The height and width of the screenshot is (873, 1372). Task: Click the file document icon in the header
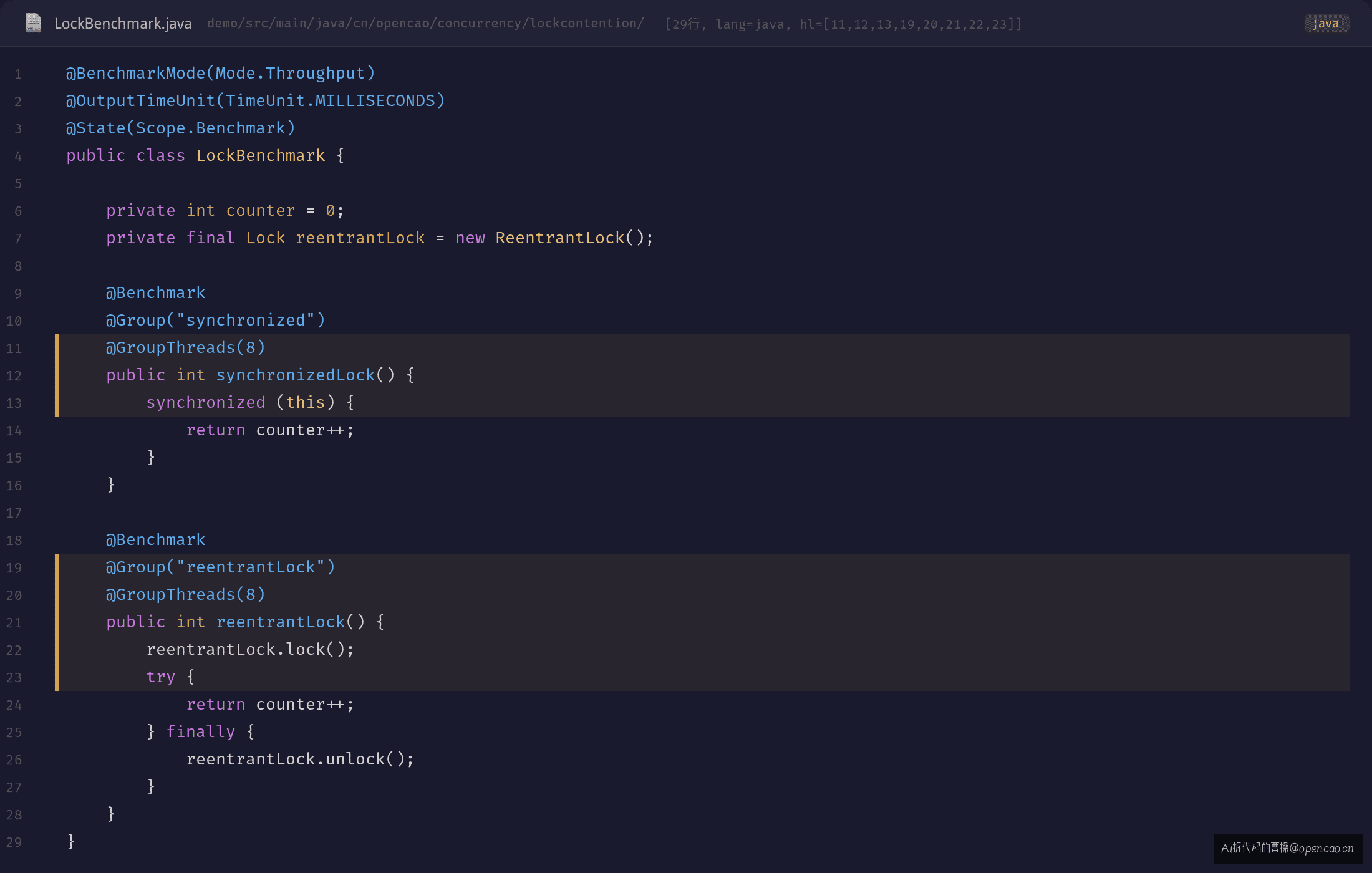point(33,23)
